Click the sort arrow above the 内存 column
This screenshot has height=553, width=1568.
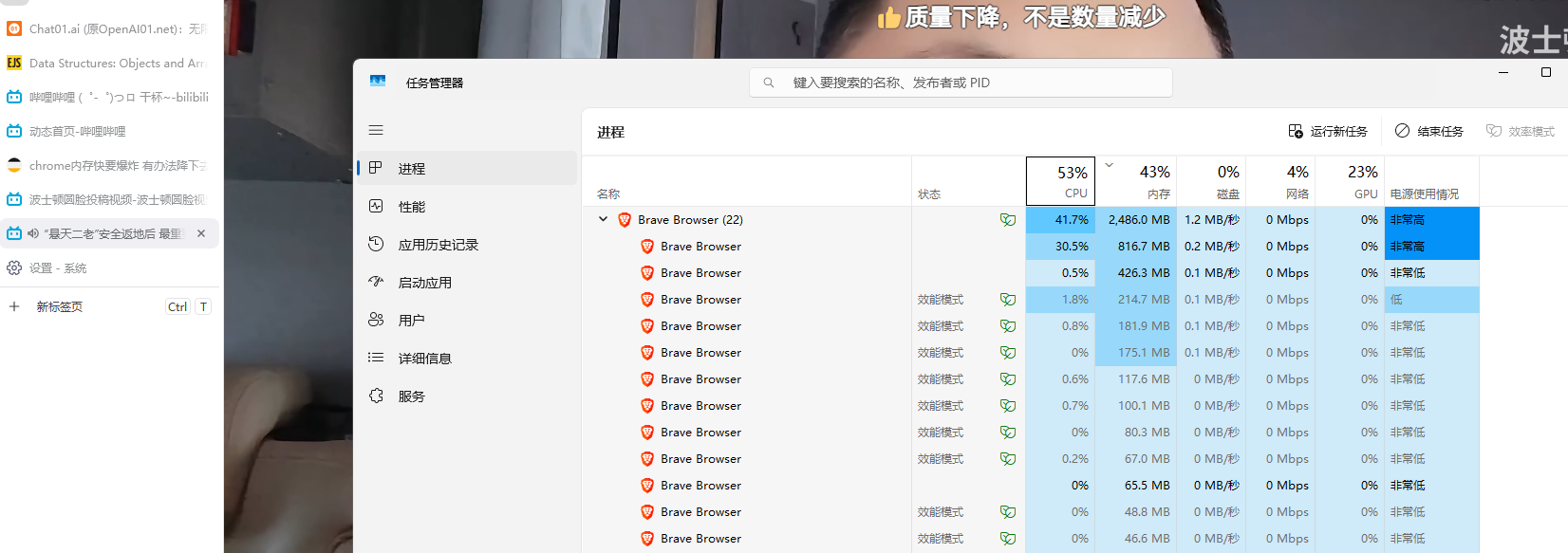click(x=1109, y=165)
